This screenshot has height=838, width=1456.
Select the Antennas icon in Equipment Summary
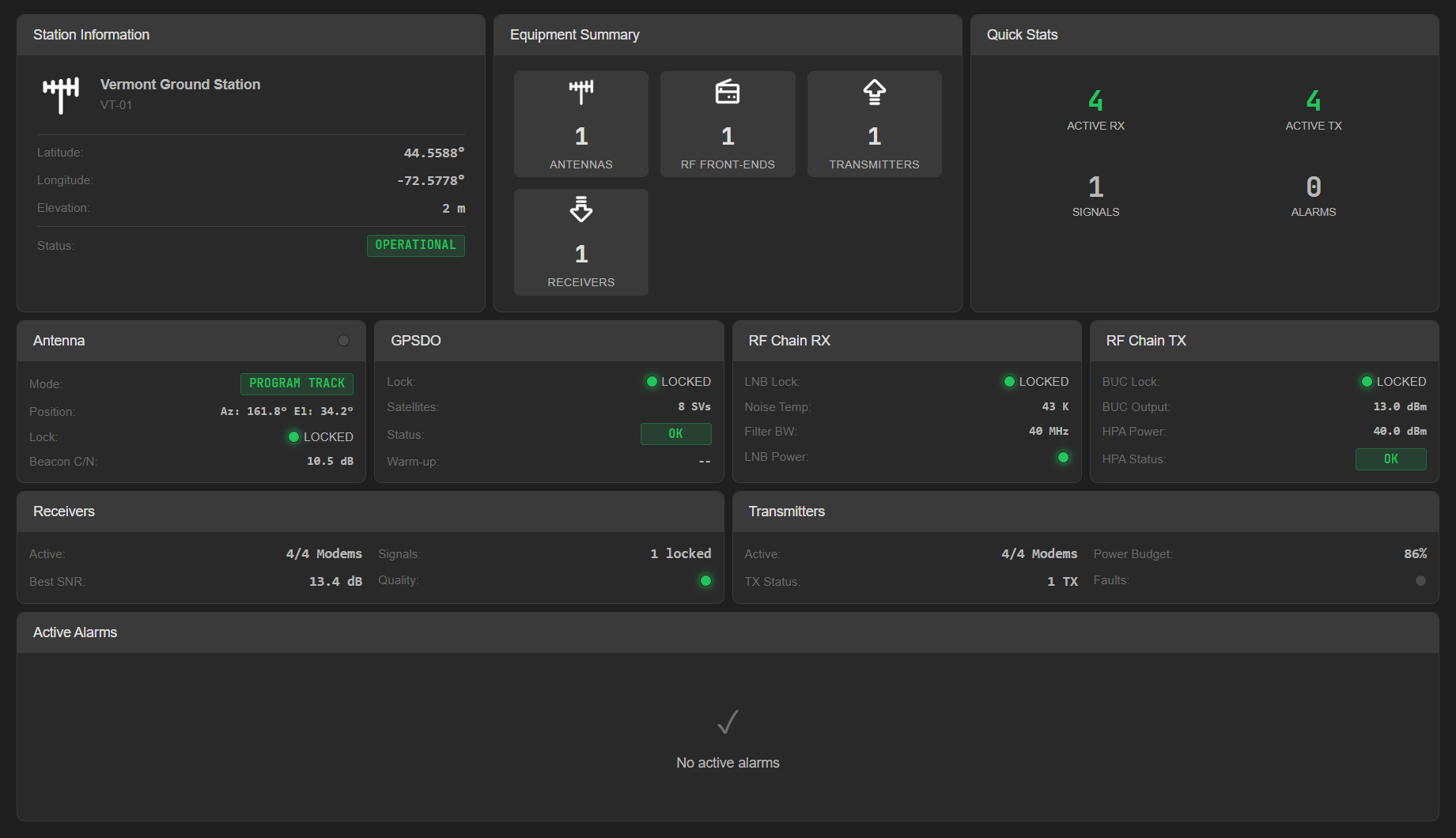[581, 92]
